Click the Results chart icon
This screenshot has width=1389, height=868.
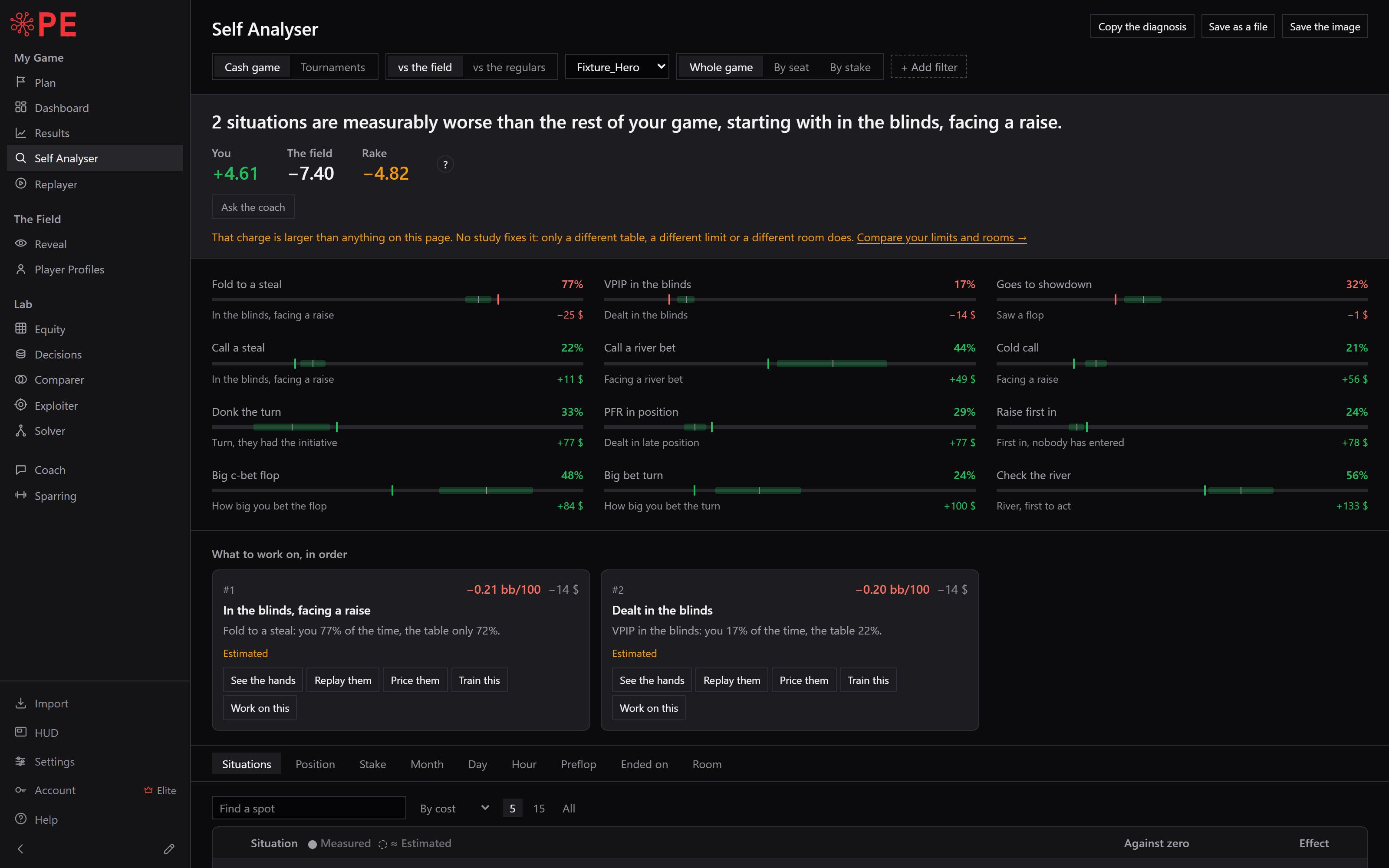coord(21,133)
